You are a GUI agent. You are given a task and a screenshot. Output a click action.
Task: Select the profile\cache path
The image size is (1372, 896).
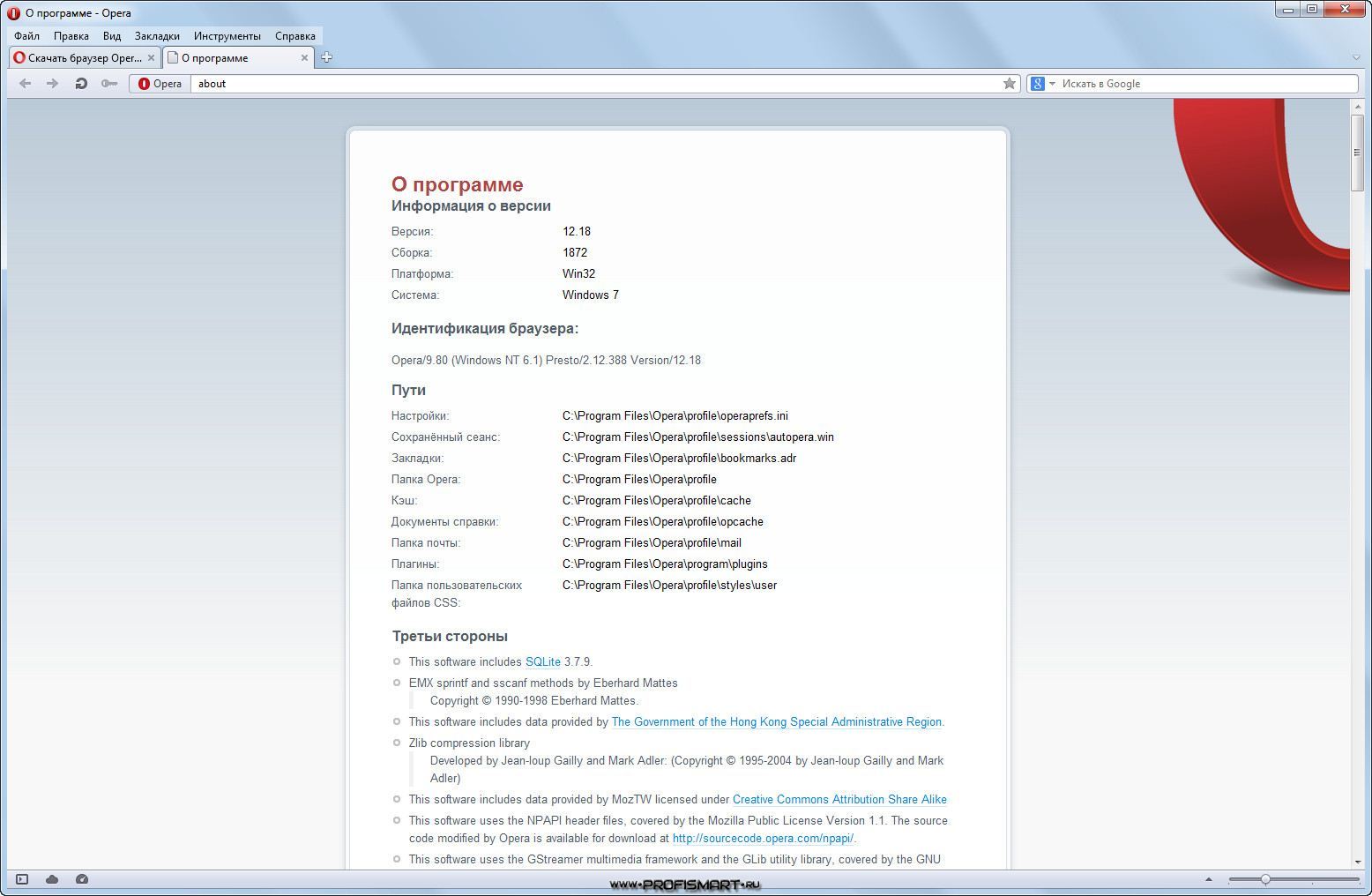(657, 501)
